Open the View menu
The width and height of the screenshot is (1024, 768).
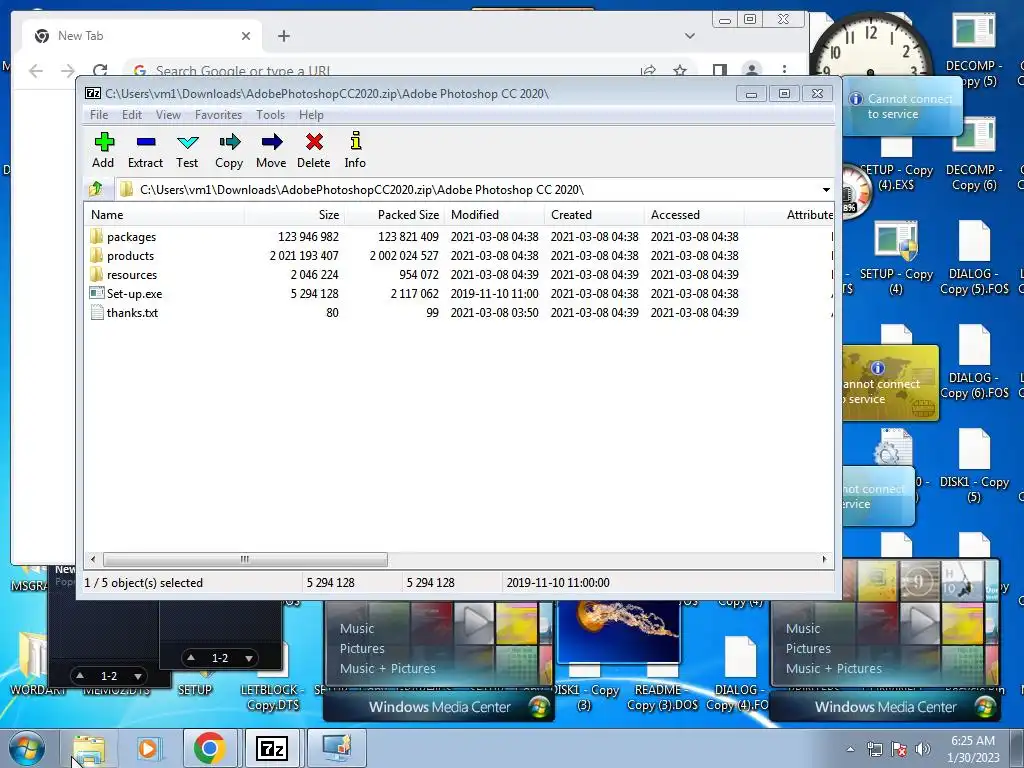pos(168,115)
